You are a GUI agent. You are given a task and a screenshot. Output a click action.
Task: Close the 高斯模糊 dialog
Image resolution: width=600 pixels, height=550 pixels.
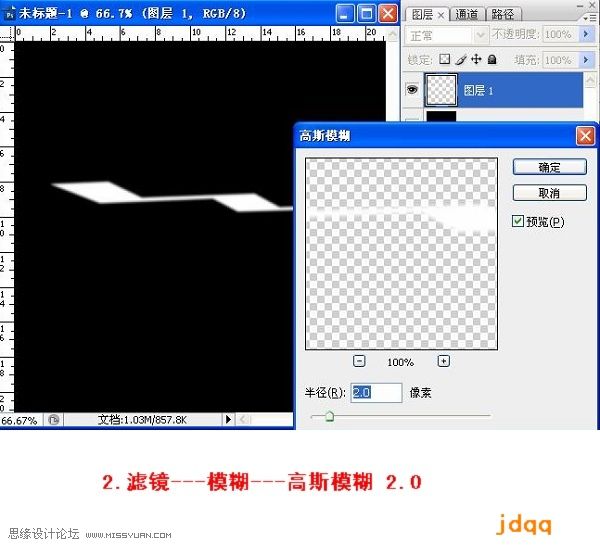585,136
